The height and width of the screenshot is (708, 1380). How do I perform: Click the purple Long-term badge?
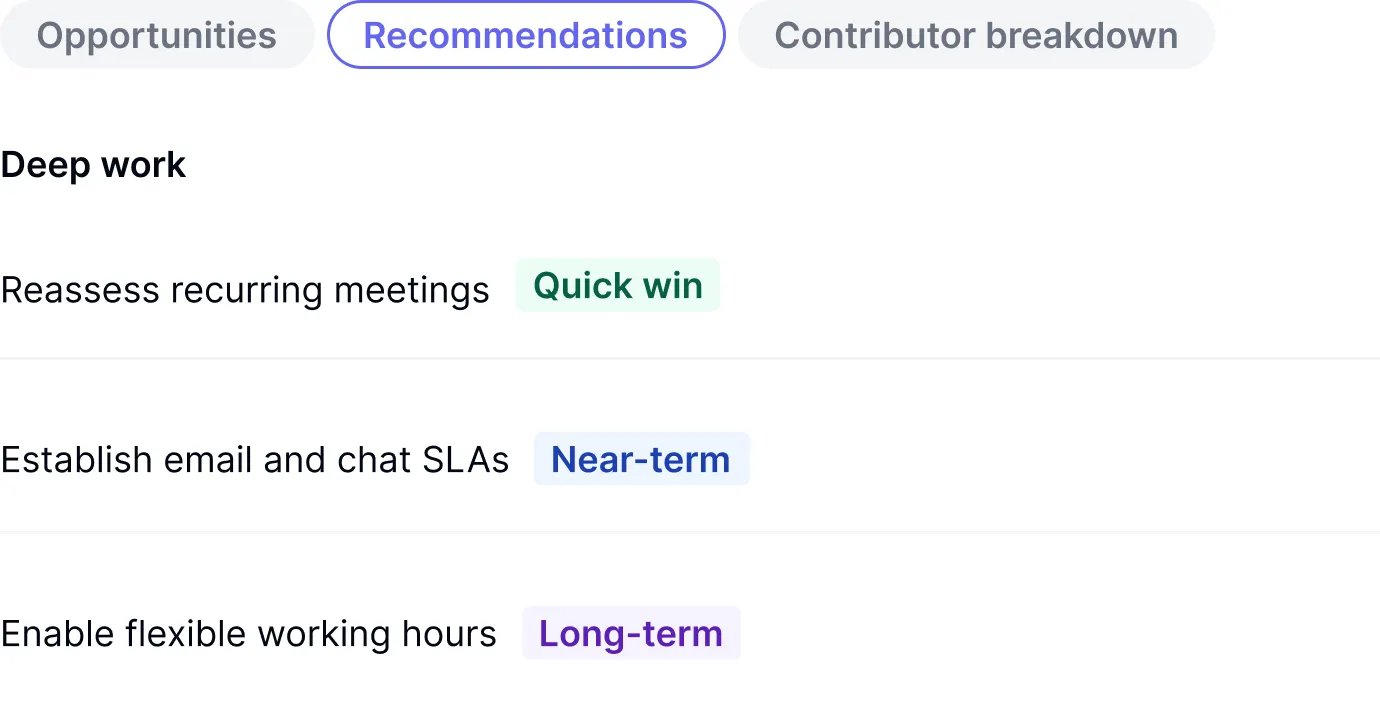[x=631, y=634]
